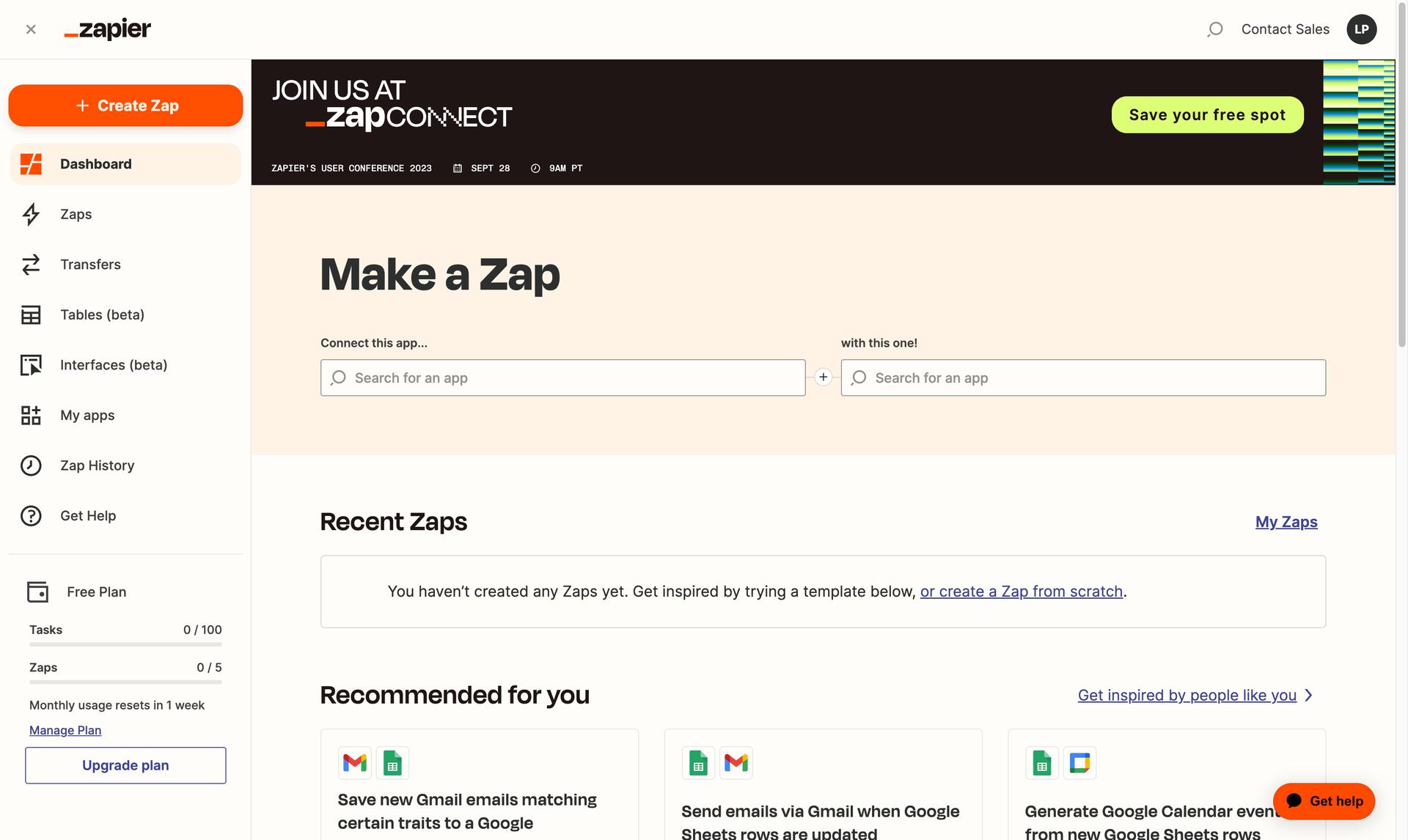1408x840 pixels.
Task: Open the search magnifier in the top bar
Action: point(1215,29)
